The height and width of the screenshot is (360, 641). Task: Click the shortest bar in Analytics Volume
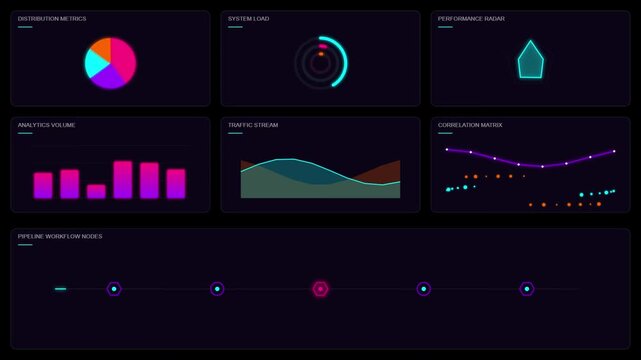(96, 192)
